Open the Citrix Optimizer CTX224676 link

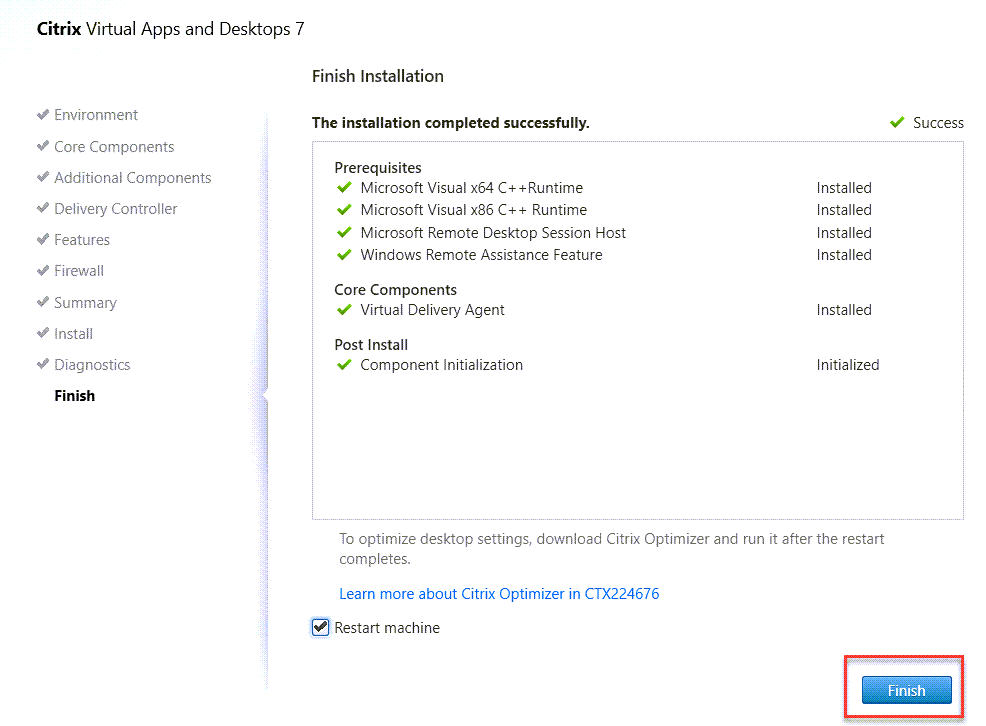(499, 594)
